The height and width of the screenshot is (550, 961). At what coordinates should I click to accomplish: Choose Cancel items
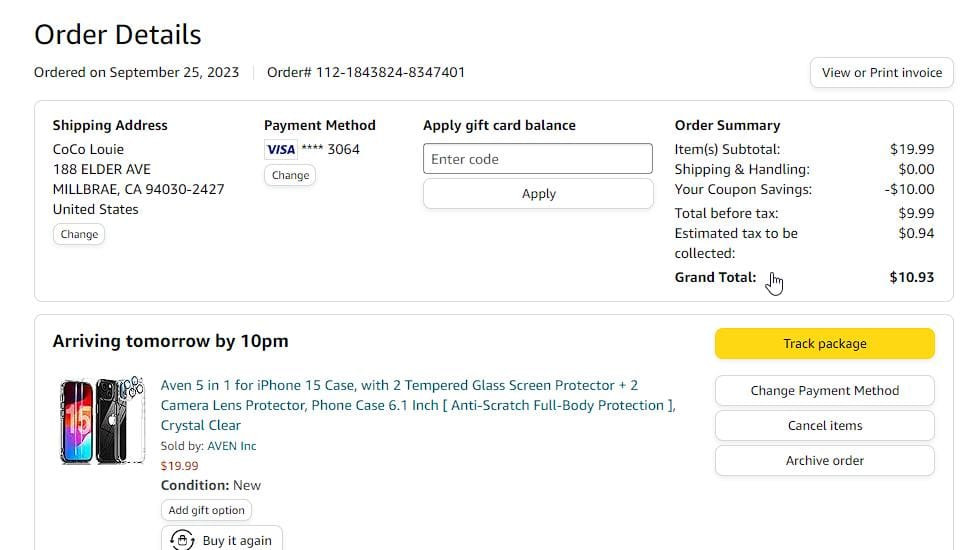tap(824, 426)
